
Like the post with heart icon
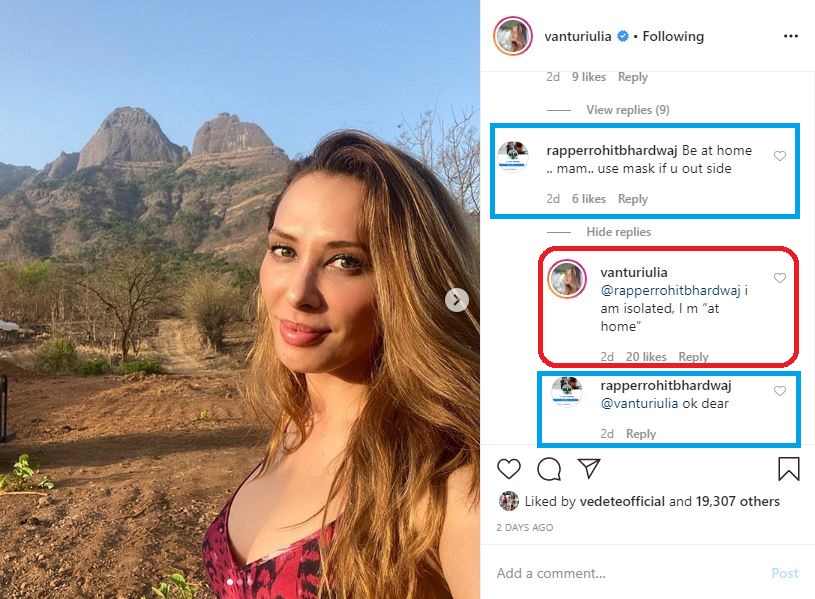click(509, 469)
